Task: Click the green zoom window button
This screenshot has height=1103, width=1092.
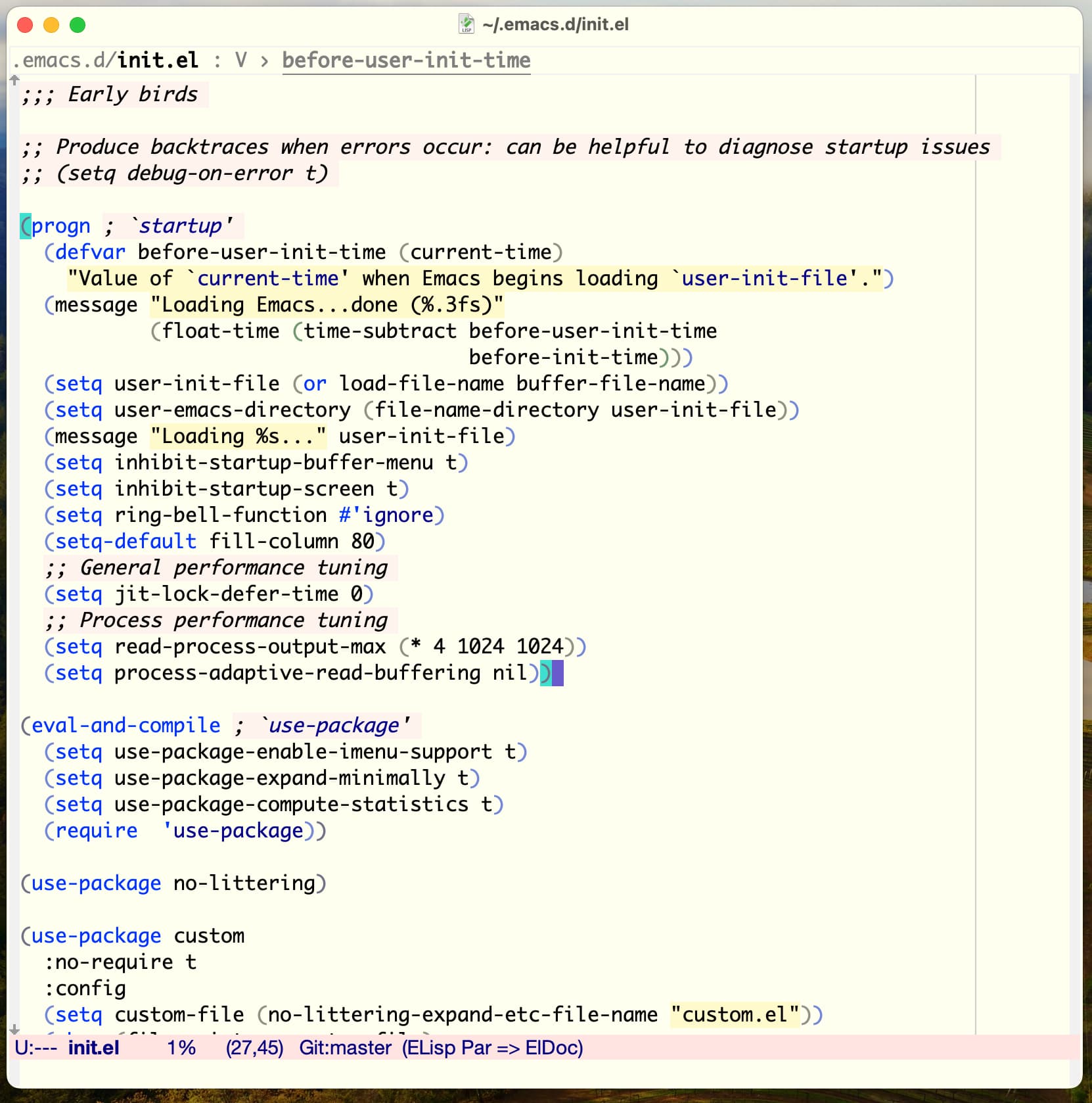Action: [x=78, y=25]
